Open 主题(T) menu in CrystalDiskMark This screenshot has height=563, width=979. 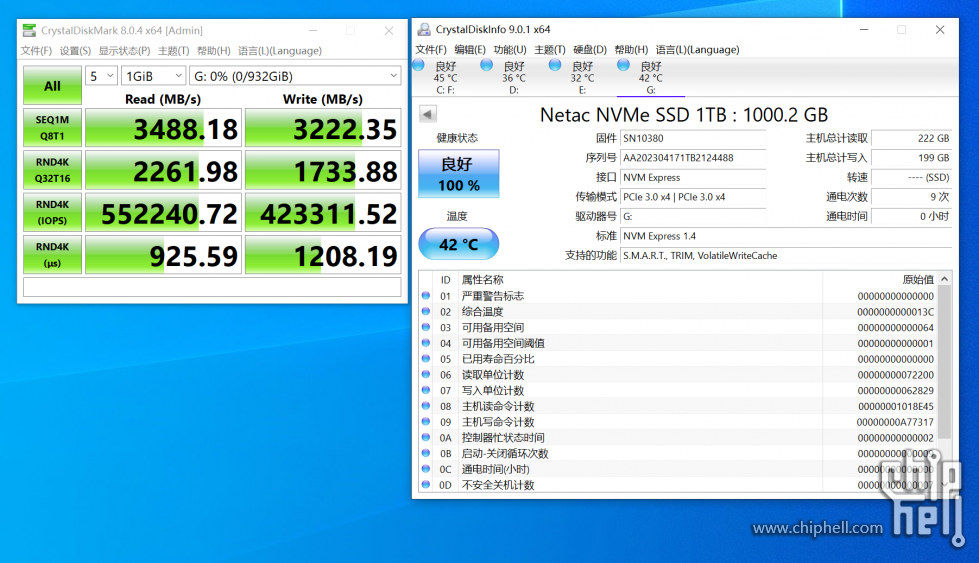coord(174,51)
